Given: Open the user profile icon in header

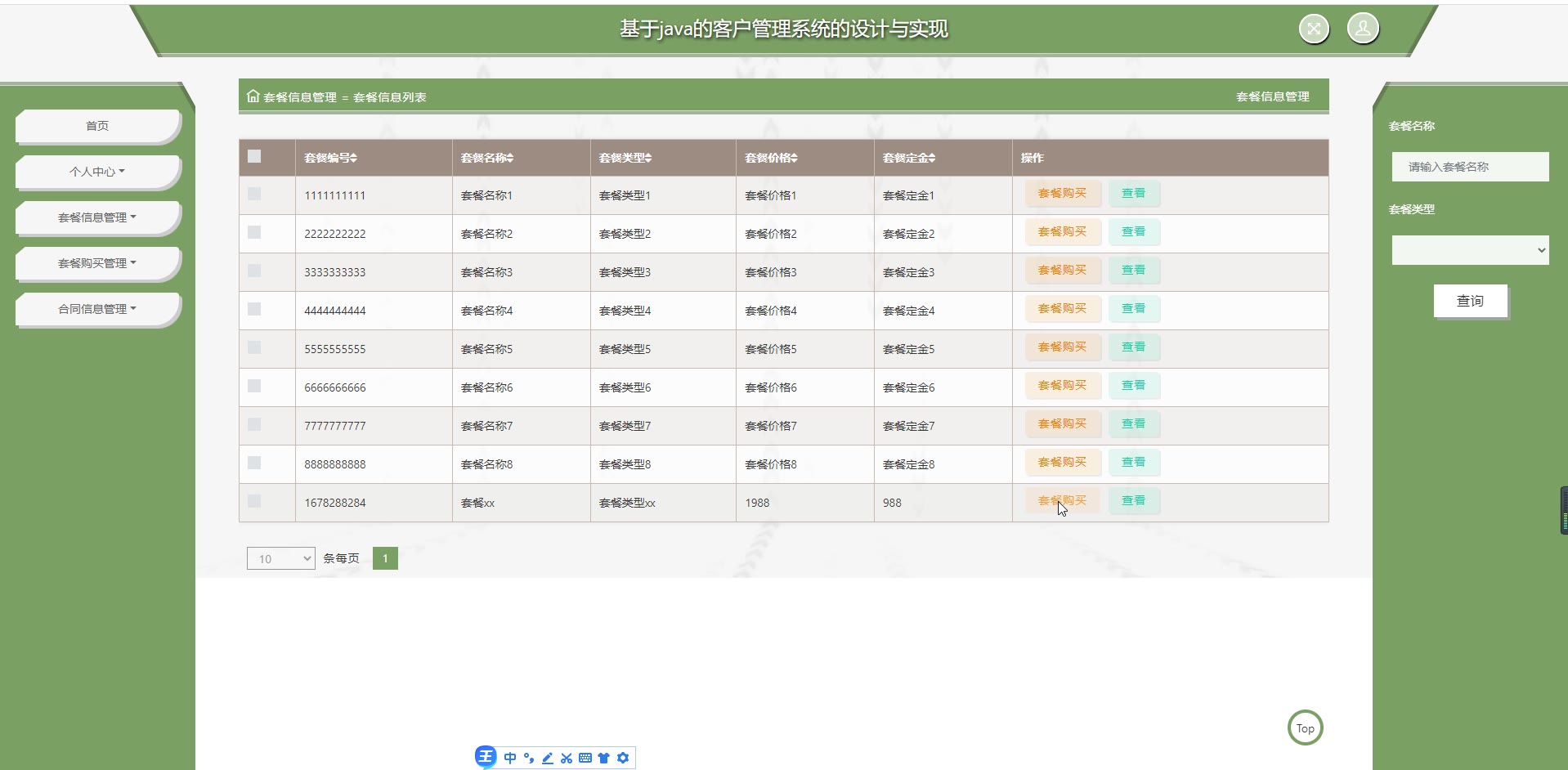Looking at the screenshot, I should tap(1363, 29).
